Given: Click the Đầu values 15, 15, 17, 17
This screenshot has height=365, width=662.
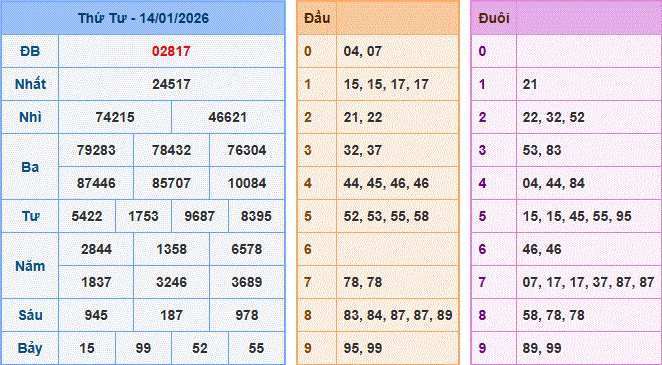Looking at the screenshot, I should click(x=386, y=84).
